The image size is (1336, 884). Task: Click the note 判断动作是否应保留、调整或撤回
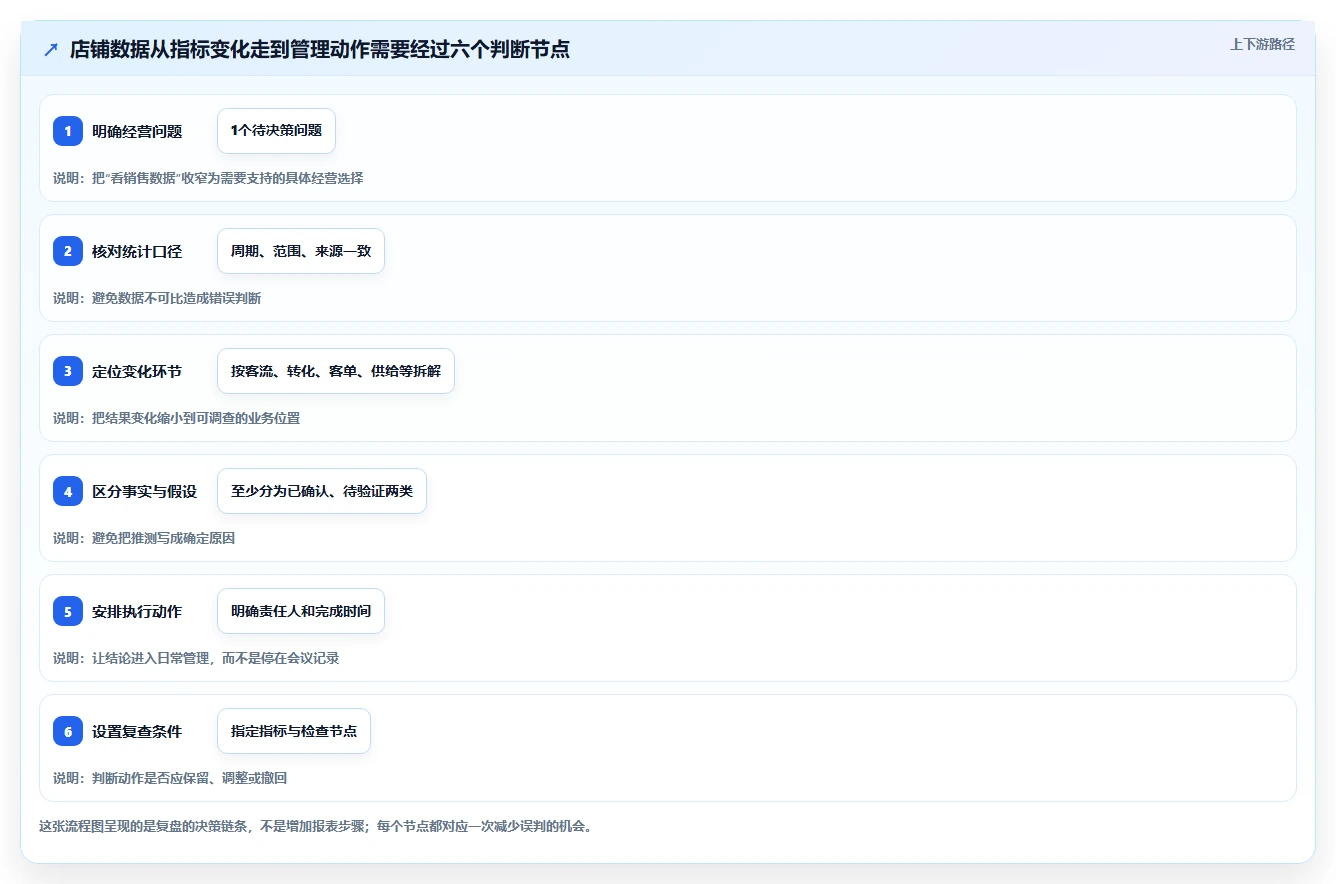tap(170, 778)
